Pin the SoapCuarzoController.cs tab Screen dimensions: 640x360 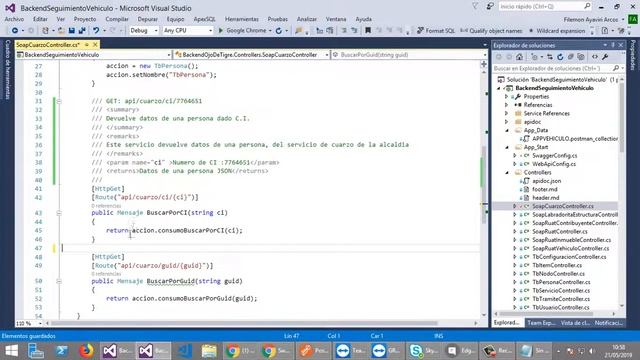87,44
